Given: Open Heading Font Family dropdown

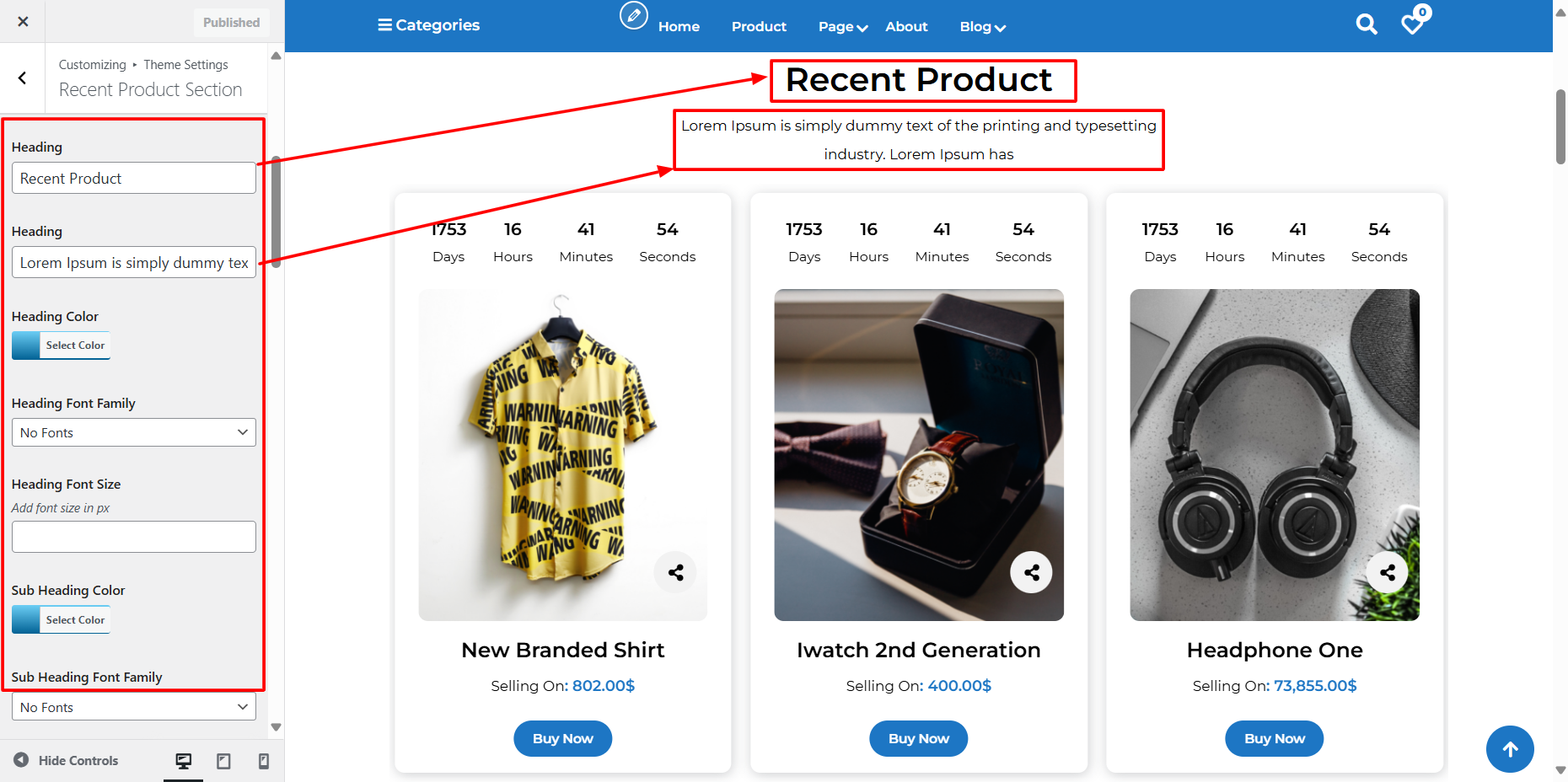Looking at the screenshot, I should (134, 432).
